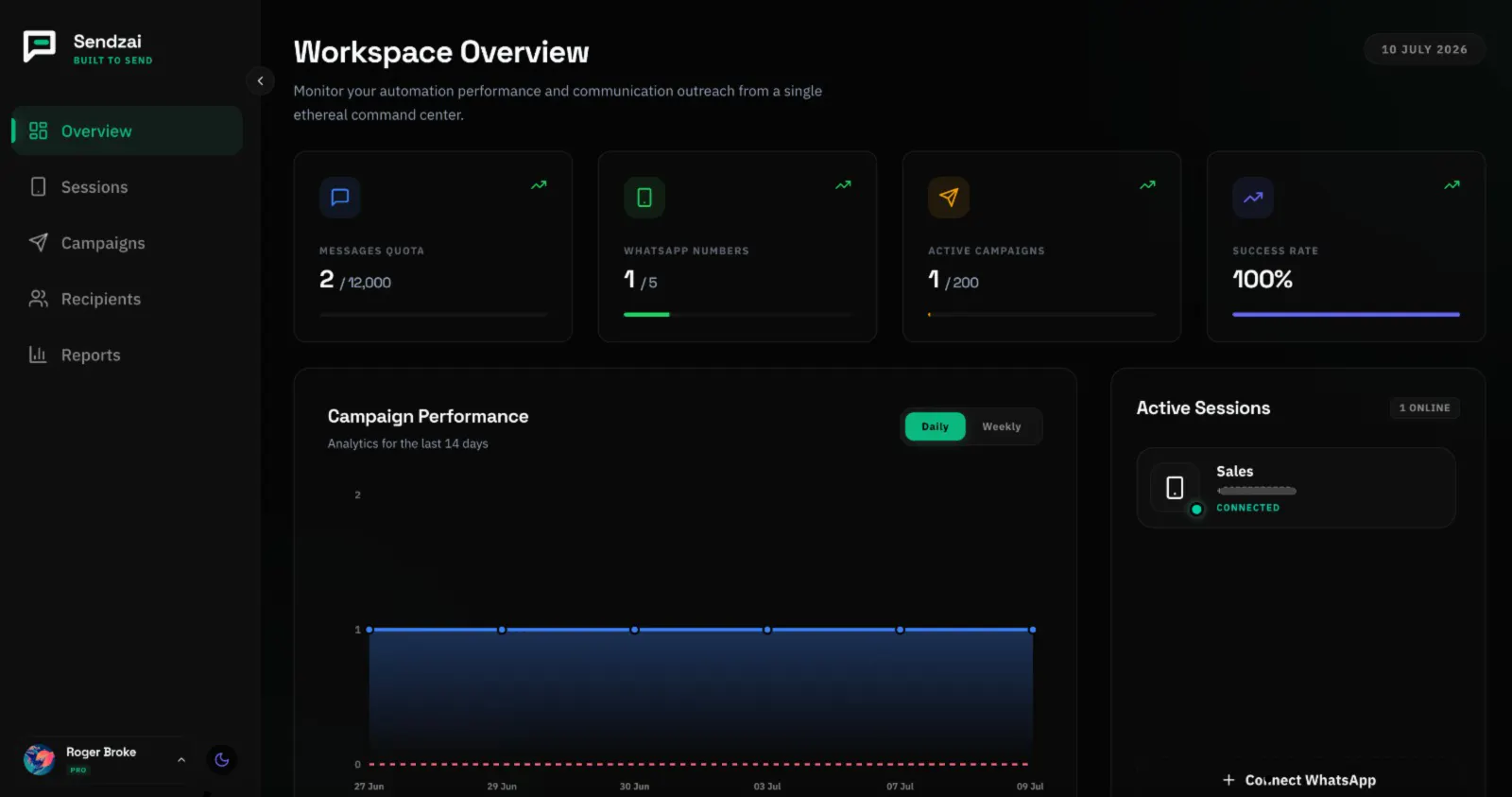This screenshot has height=797, width=1512.
Task: Click the WhatsApp Numbers phone icon
Action: [644, 198]
